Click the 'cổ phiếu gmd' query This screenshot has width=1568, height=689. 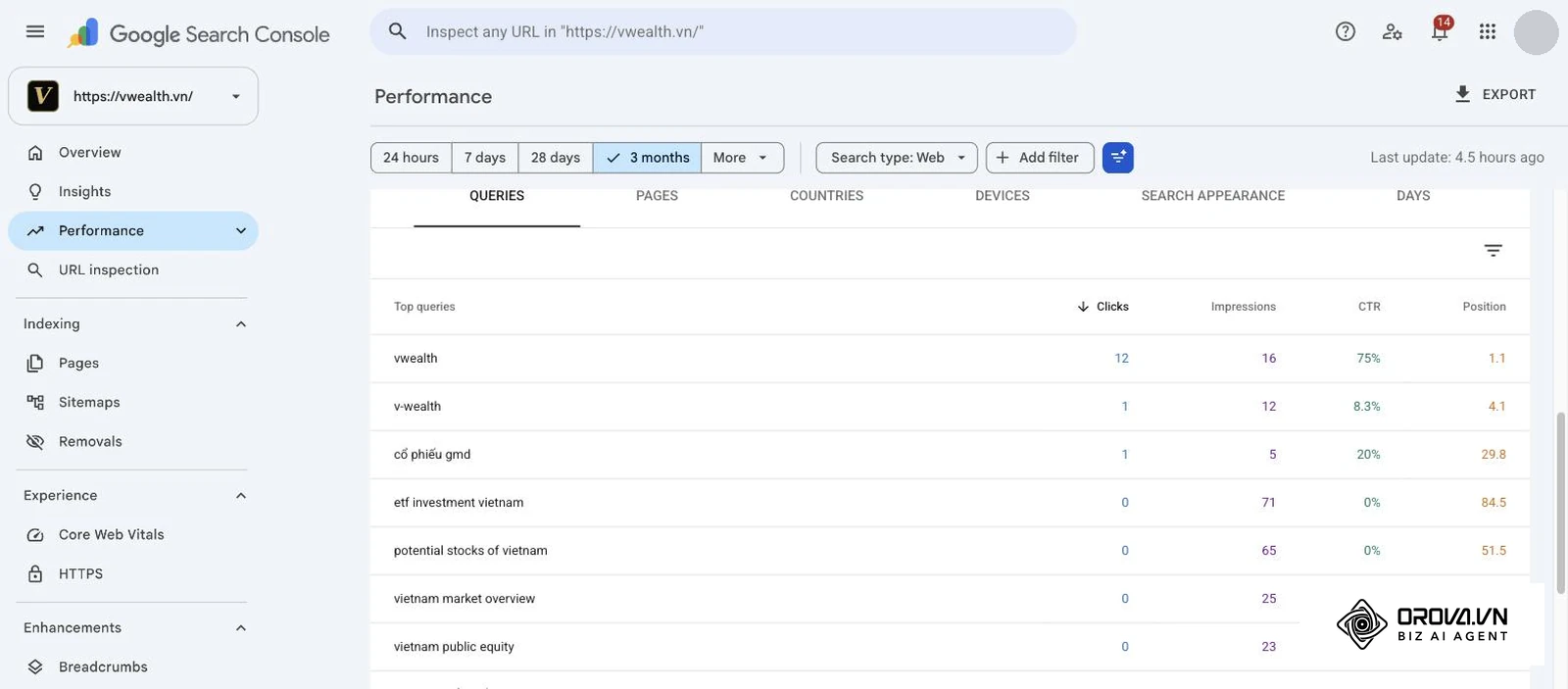(x=432, y=455)
